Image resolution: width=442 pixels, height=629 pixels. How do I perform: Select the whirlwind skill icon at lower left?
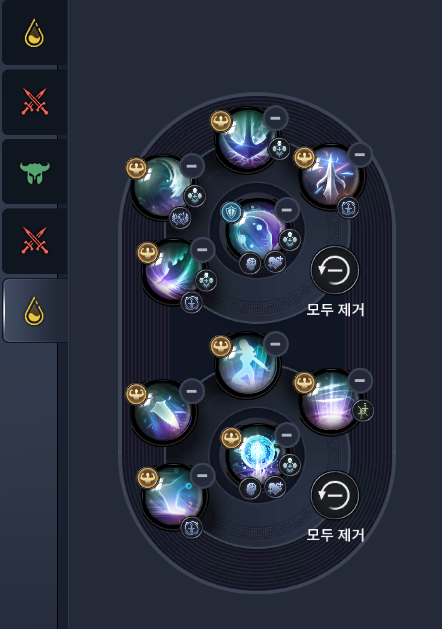[175, 497]
